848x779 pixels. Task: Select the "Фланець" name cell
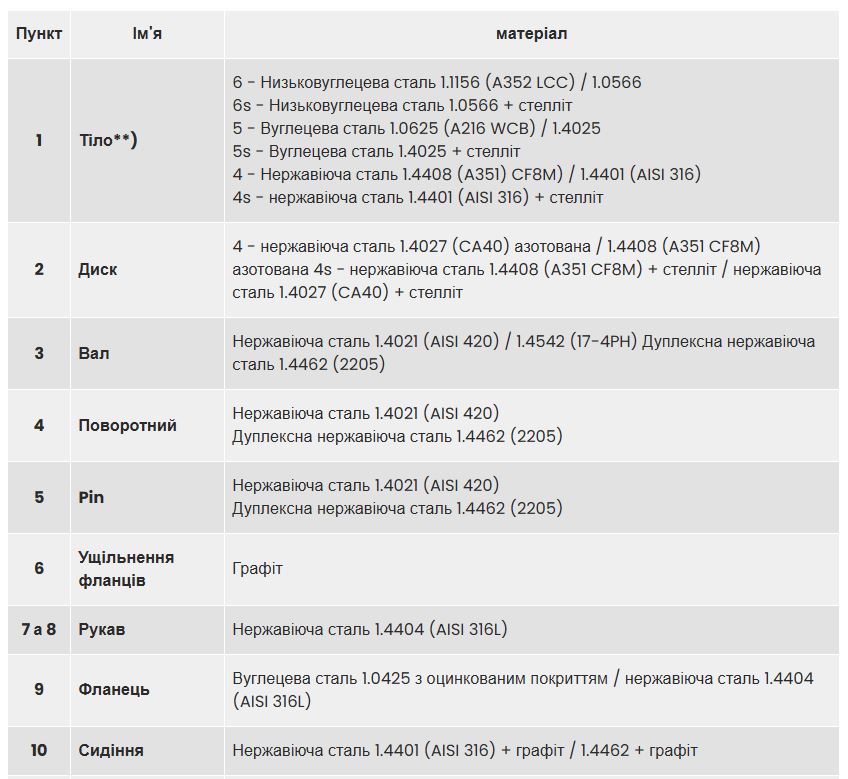pyautogui.click(x=114, y=689)
